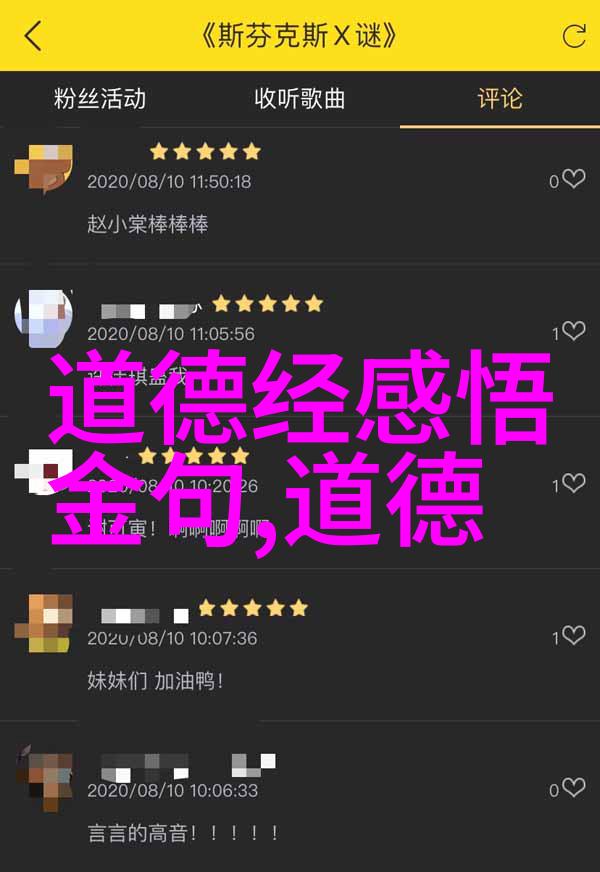This screenshot has height=872, width=600.
Task: Like the 妹妹们 加油鸭 comment heart
Action: [x=573, y=635]
